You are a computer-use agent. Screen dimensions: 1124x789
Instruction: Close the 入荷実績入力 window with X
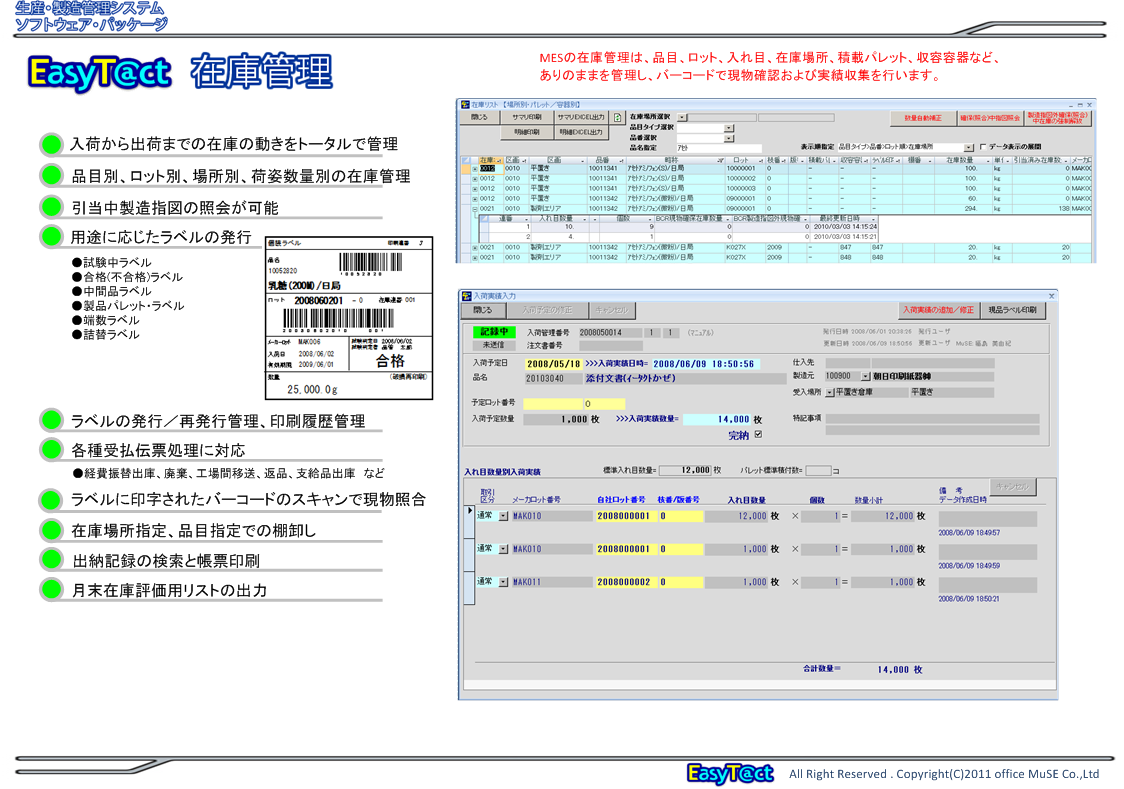tap(1052, 295)
